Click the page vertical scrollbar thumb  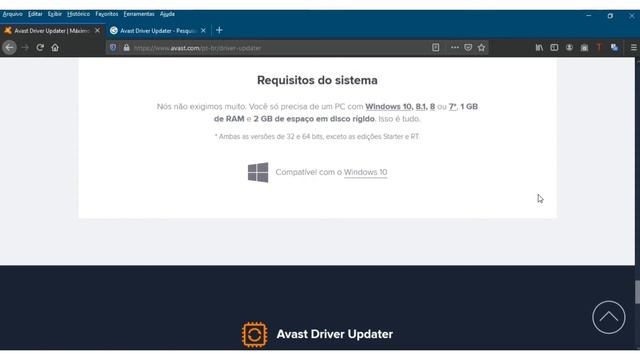637,292
